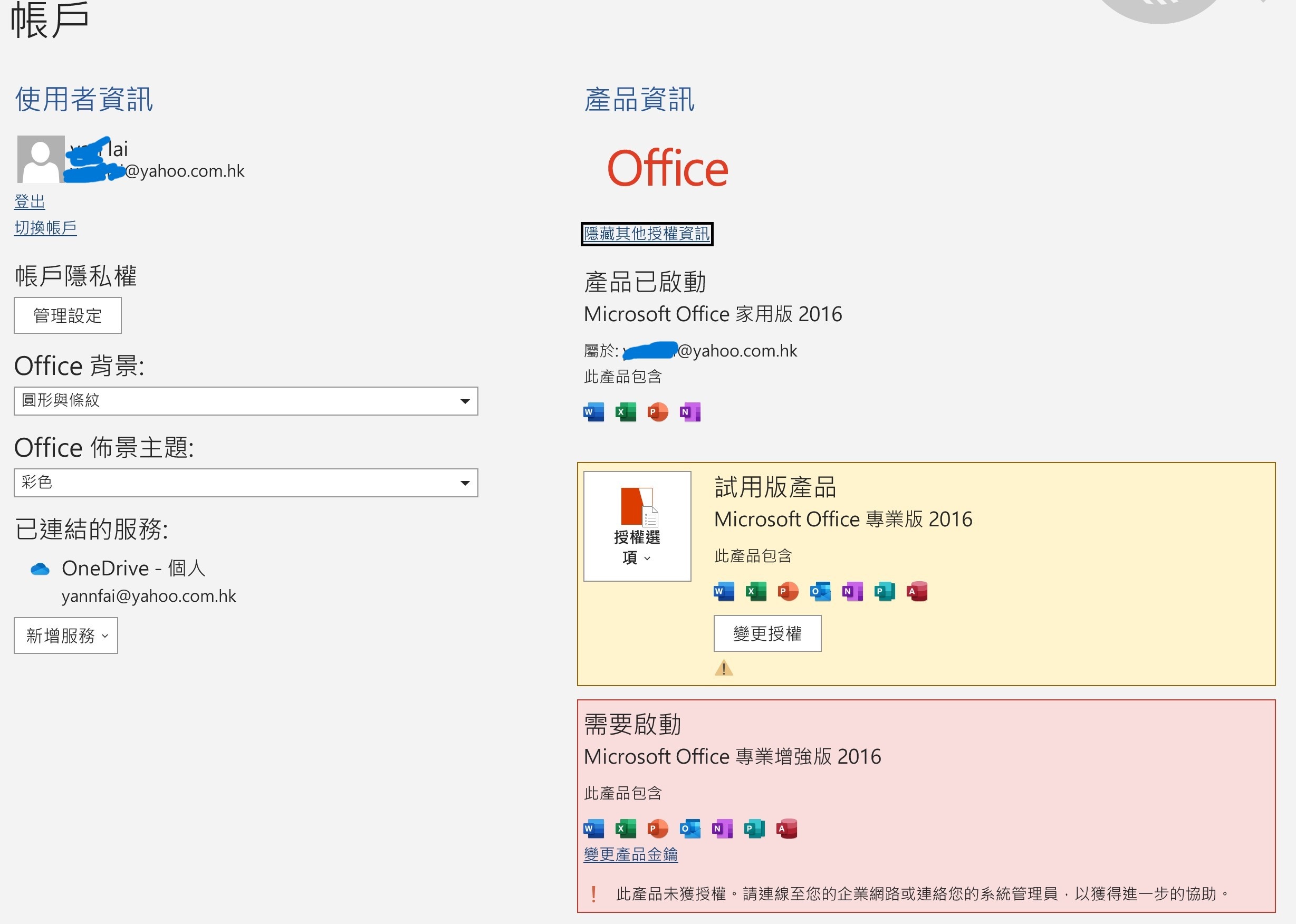
Task: Click the red Office logo text
Action: pos(667,168)
